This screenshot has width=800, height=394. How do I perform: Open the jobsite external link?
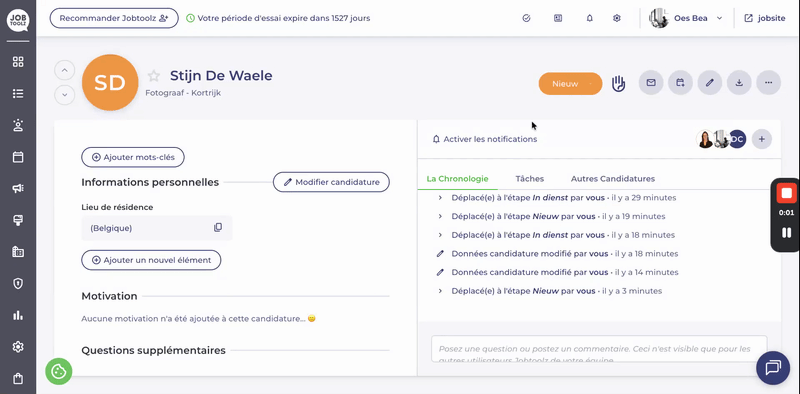pyautogui.click(x=765, y=18)
